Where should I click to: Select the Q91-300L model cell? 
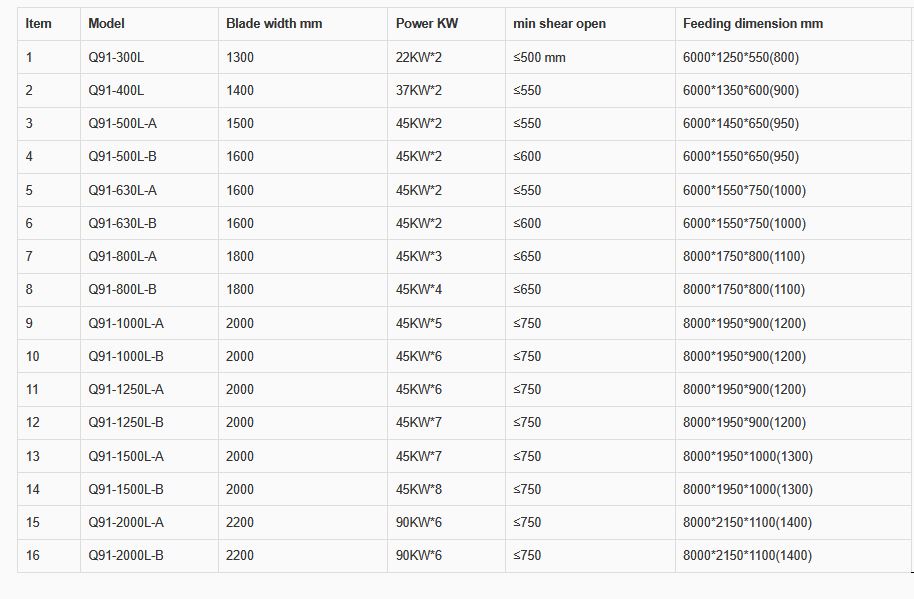point(116,57)
